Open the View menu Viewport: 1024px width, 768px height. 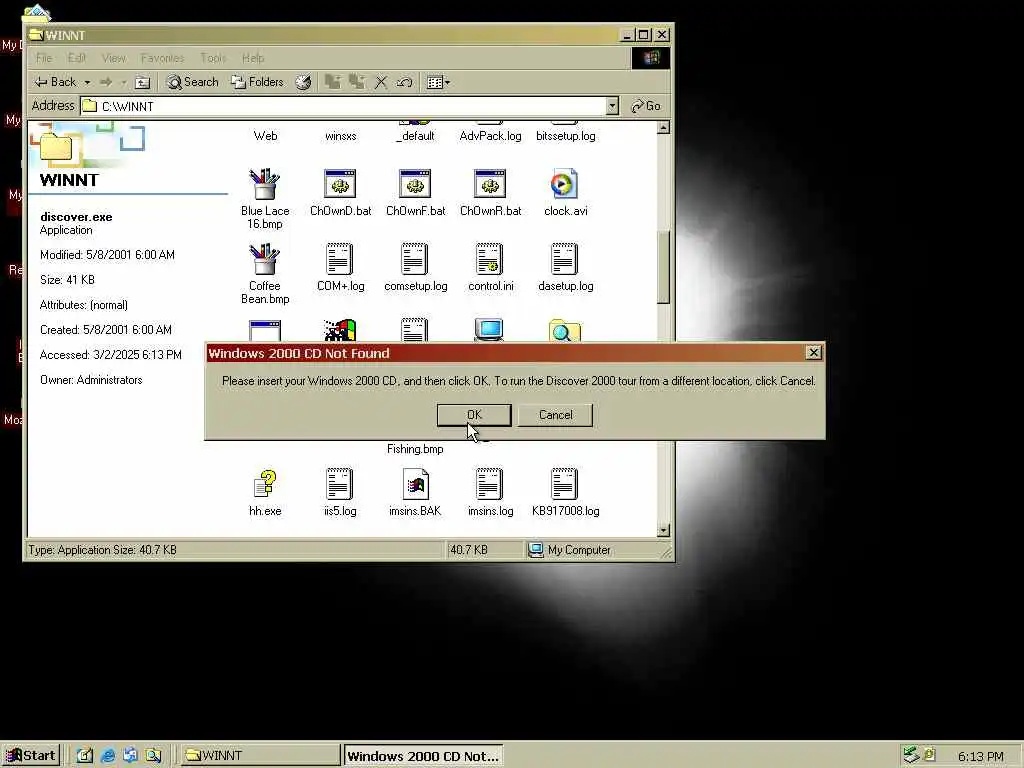point(114,58)
